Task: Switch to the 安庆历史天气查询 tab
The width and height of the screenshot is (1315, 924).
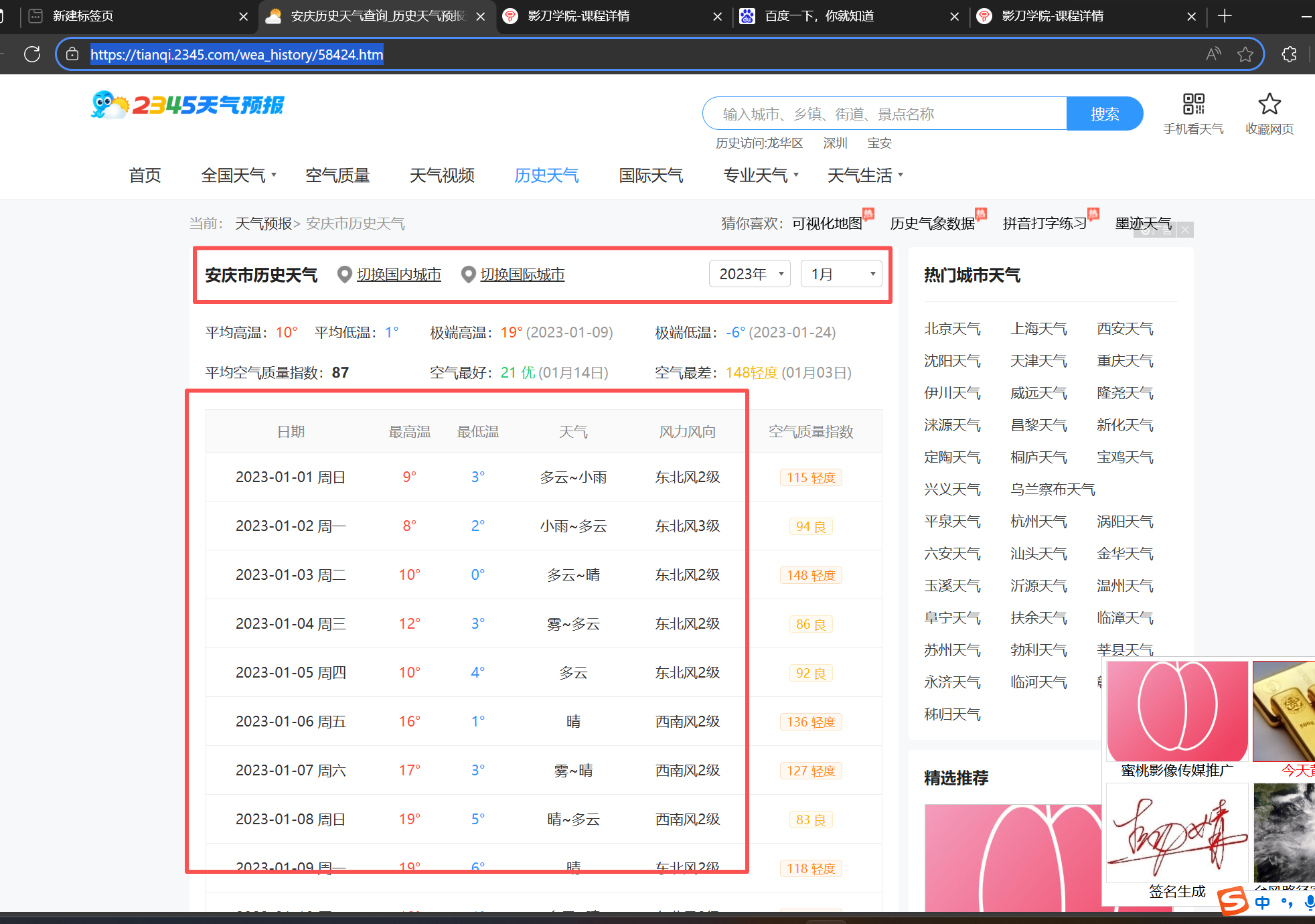Action: click(x=378, y=16)
